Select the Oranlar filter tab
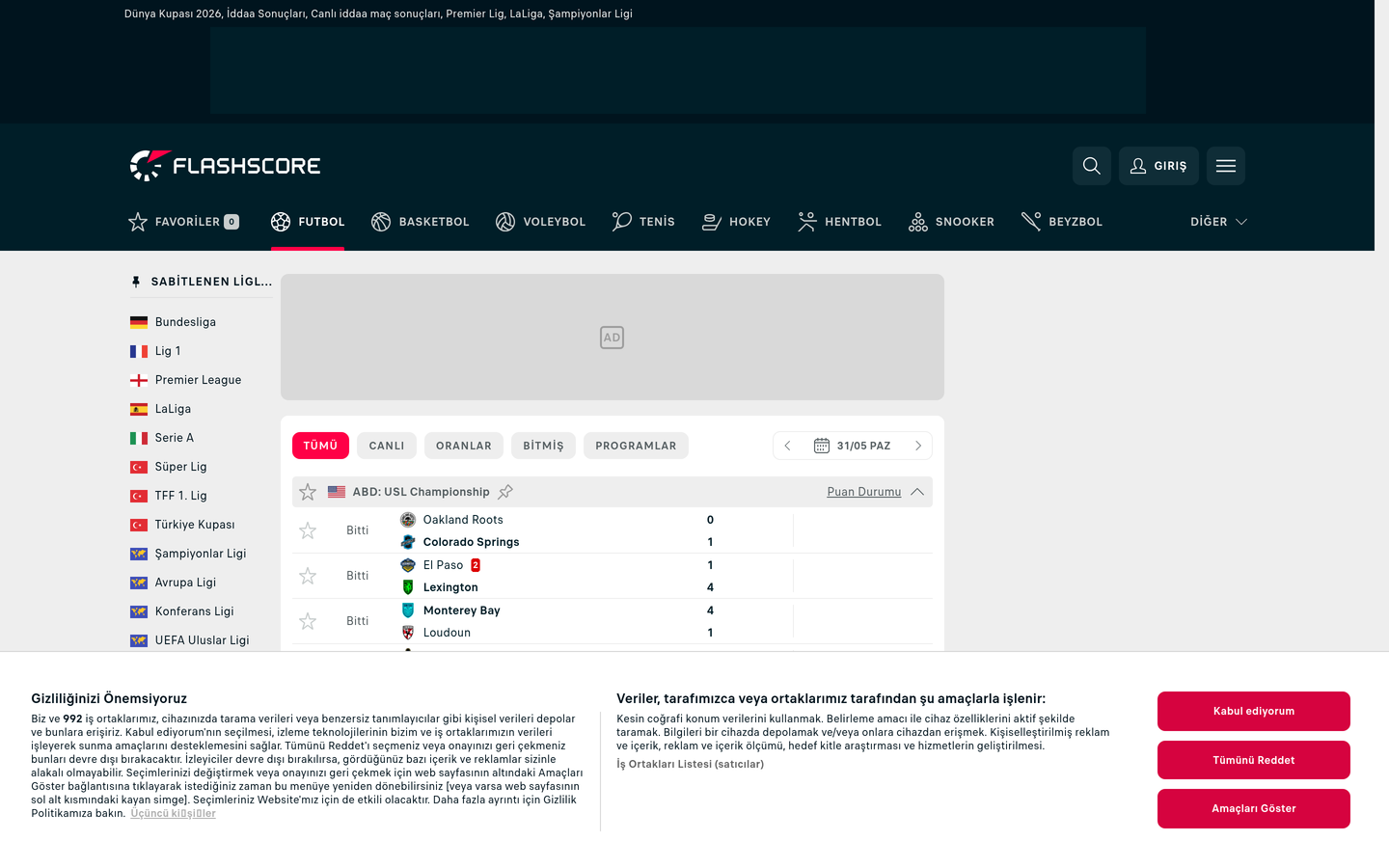The width and height of the screenshot is (1389, 868). [x=464, y=446]
